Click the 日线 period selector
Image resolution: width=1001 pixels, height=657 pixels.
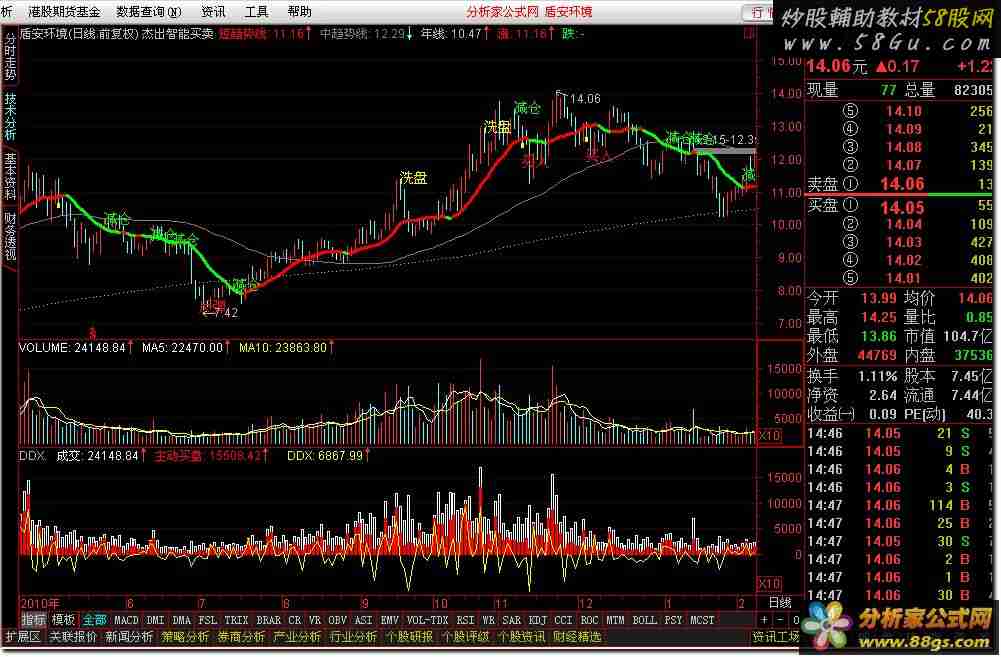[778, 603]
